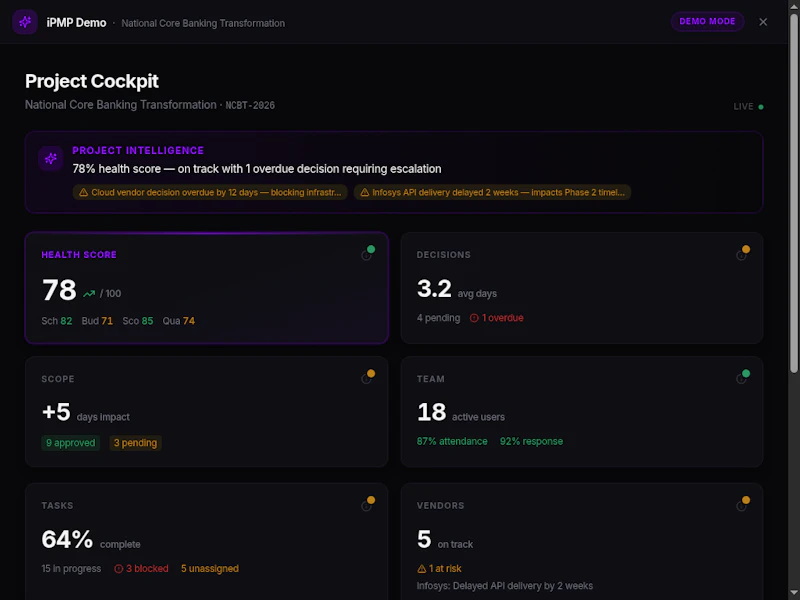800x600 pixels.
Task: Select the Tasks card heading
Action: (57, 506)
